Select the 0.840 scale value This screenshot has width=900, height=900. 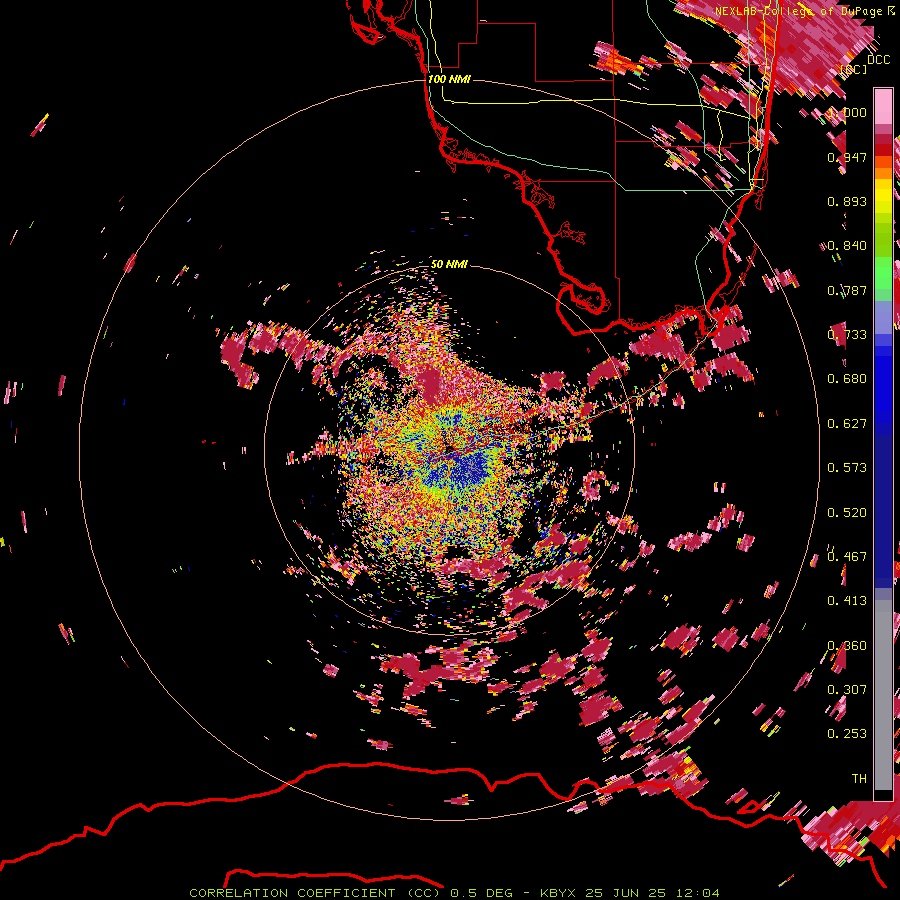847,246
